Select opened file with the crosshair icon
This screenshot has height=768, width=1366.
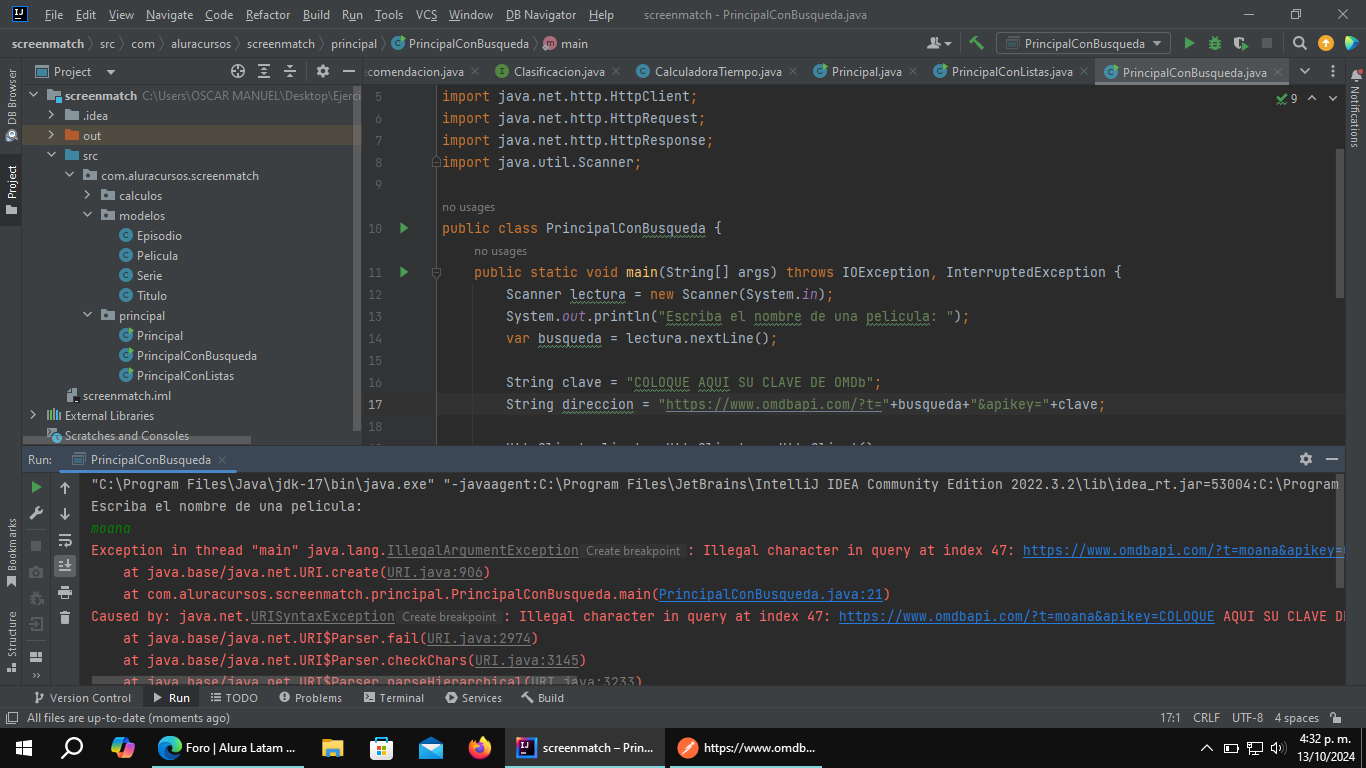(x=238, y=71)
